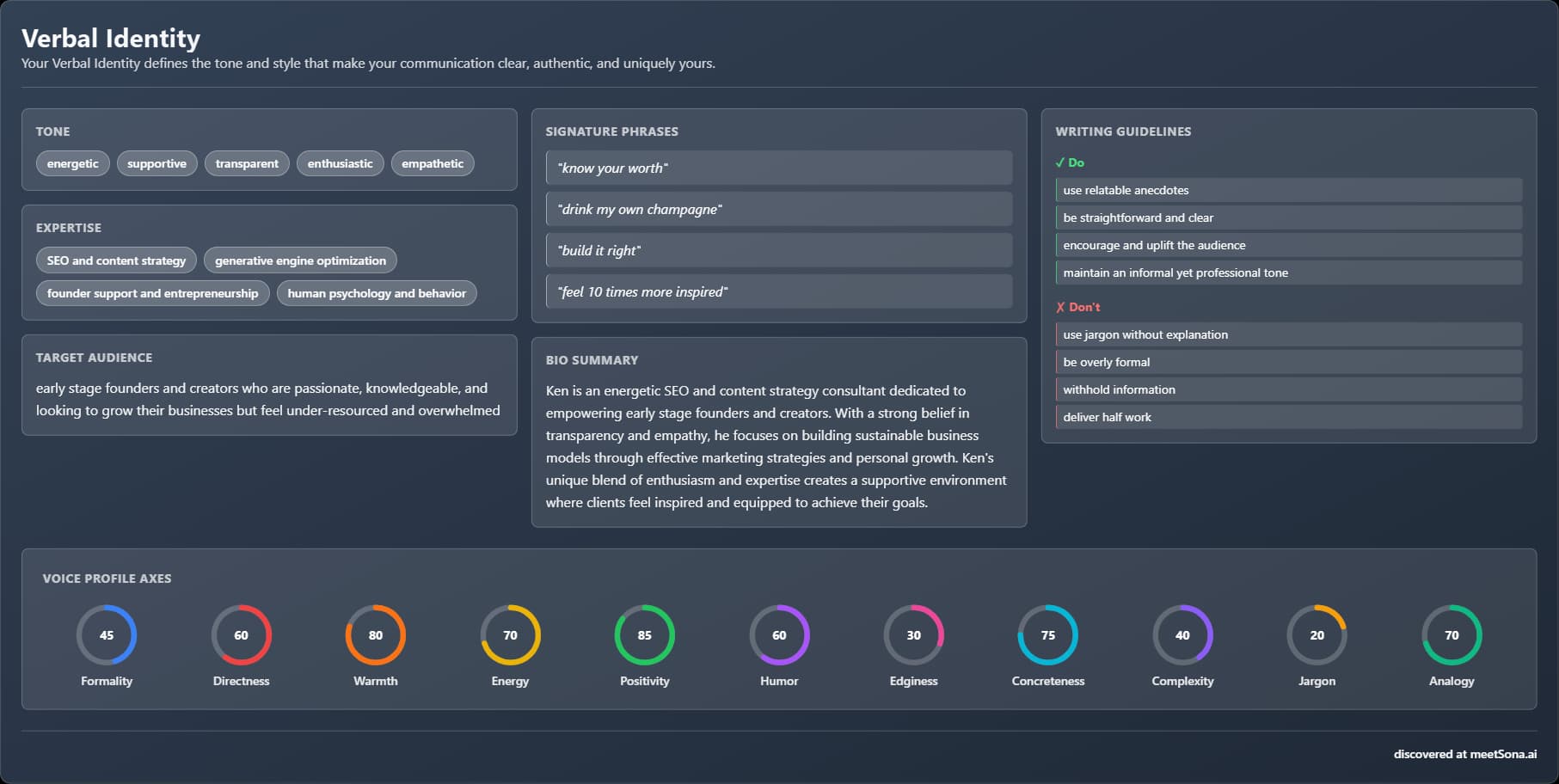Image resolution: width=1559 pixels, height=784 pixels.
Task: Click the pink Edginess gauge showing 30
Action: click(913, 635)
